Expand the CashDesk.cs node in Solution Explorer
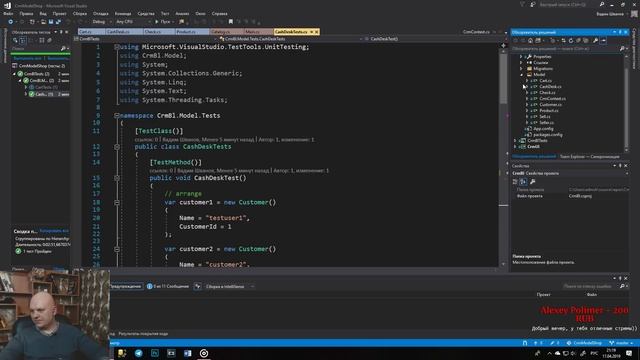 click(x=527, y=87)
